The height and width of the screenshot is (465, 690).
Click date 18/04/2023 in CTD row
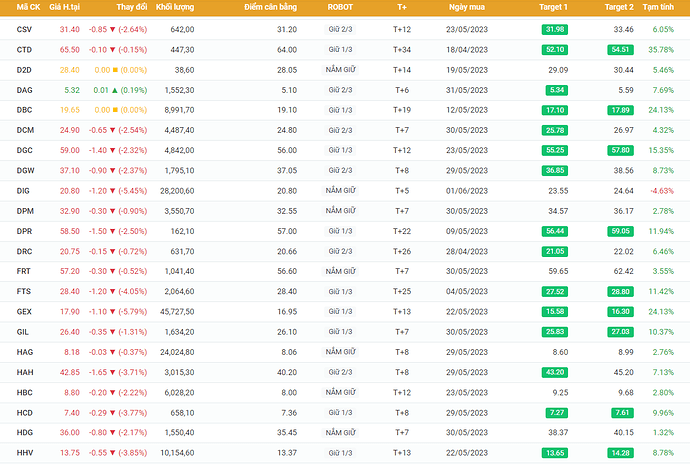(467, 50)
